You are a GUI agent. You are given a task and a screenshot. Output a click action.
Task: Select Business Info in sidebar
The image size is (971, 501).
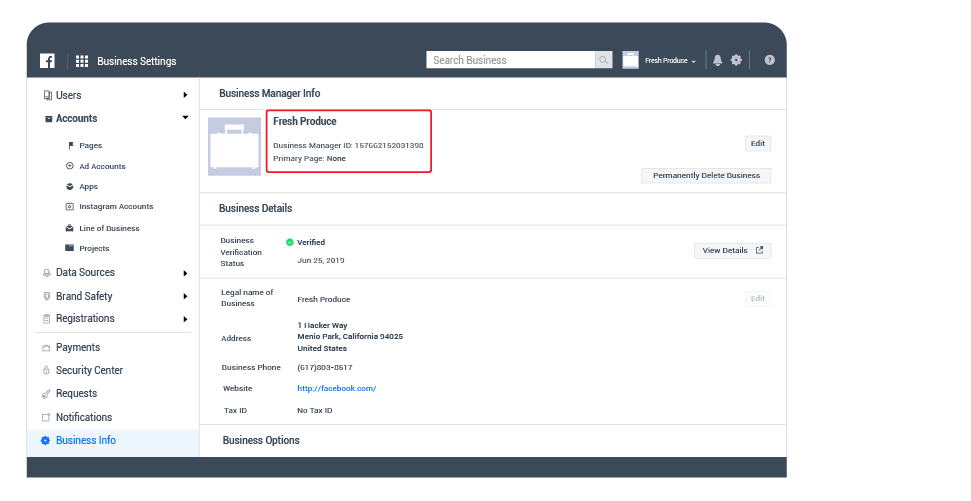tap(85, 440)
